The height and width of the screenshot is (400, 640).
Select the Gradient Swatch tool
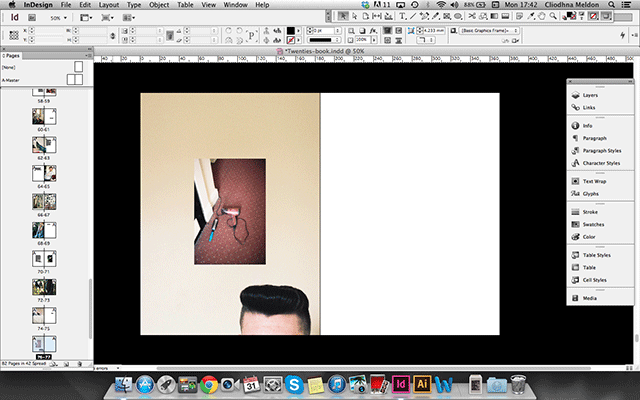pos(494,16)
